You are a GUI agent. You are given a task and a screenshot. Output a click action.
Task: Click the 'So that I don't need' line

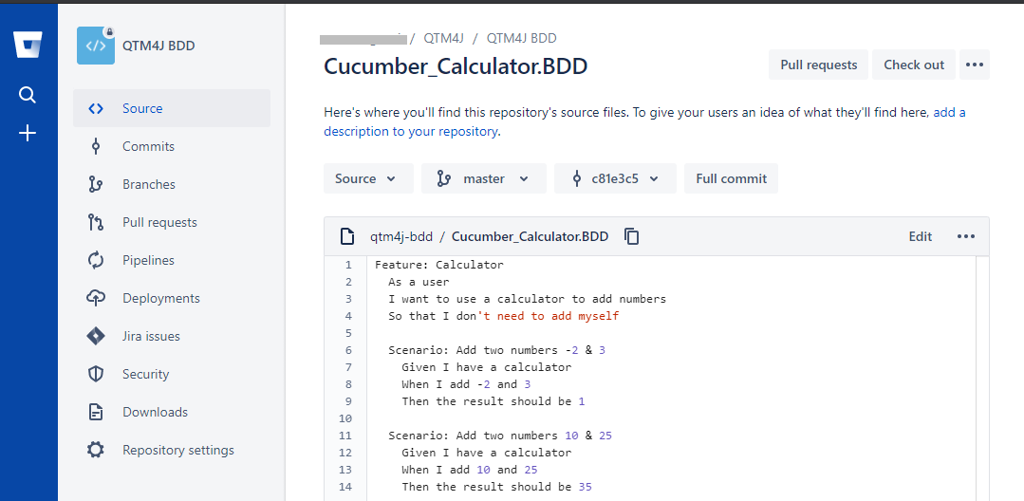point(504,316)
